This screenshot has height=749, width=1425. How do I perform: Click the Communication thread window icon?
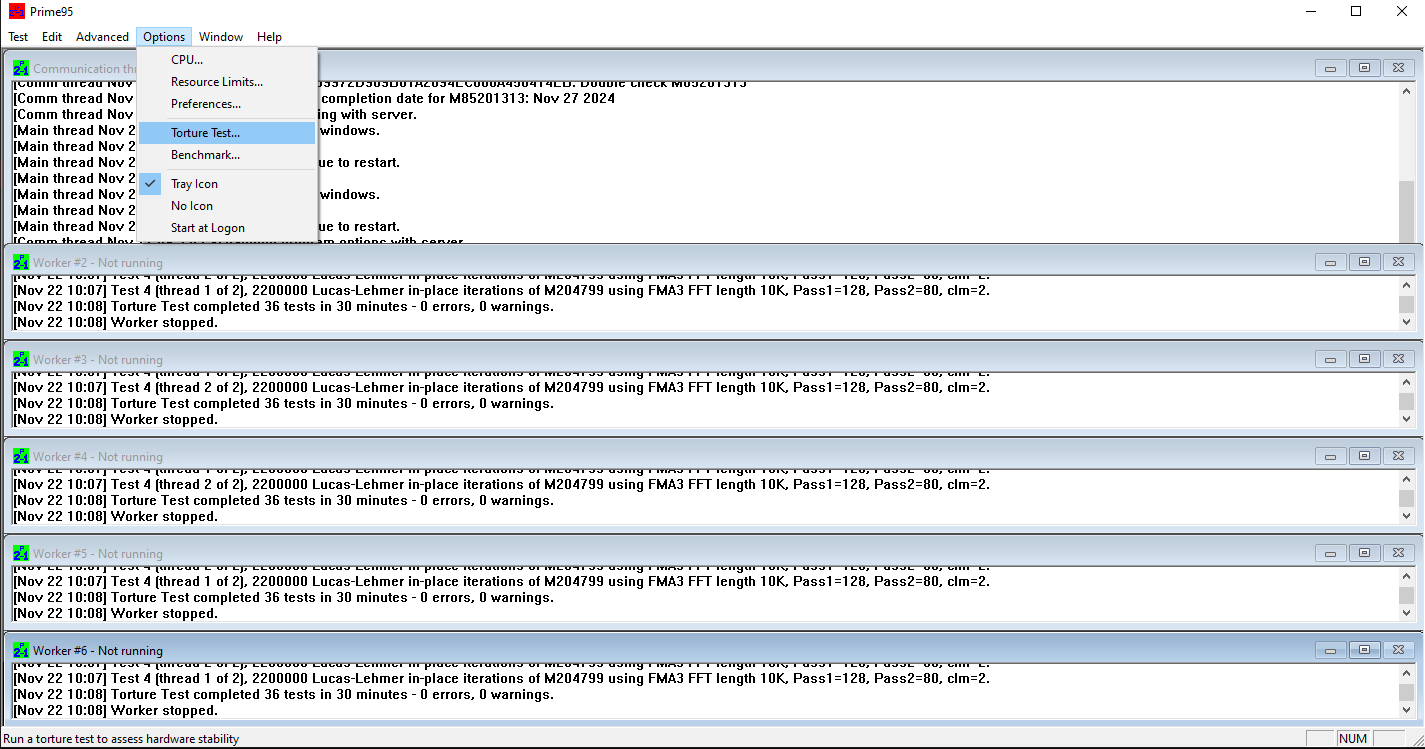pyautogui.click(x=21, y=68)
